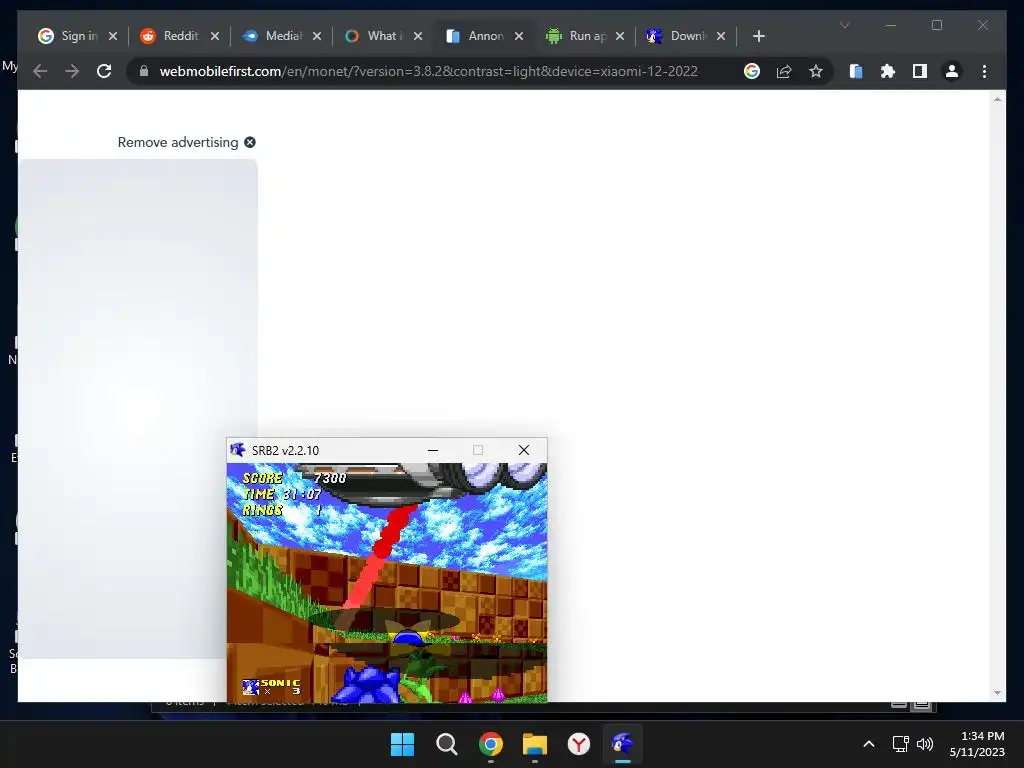This screenshot has height=768, width=1024.
Task: Click the SRB2 Sonic taskbar icon
Action: [x=622, y=744]
